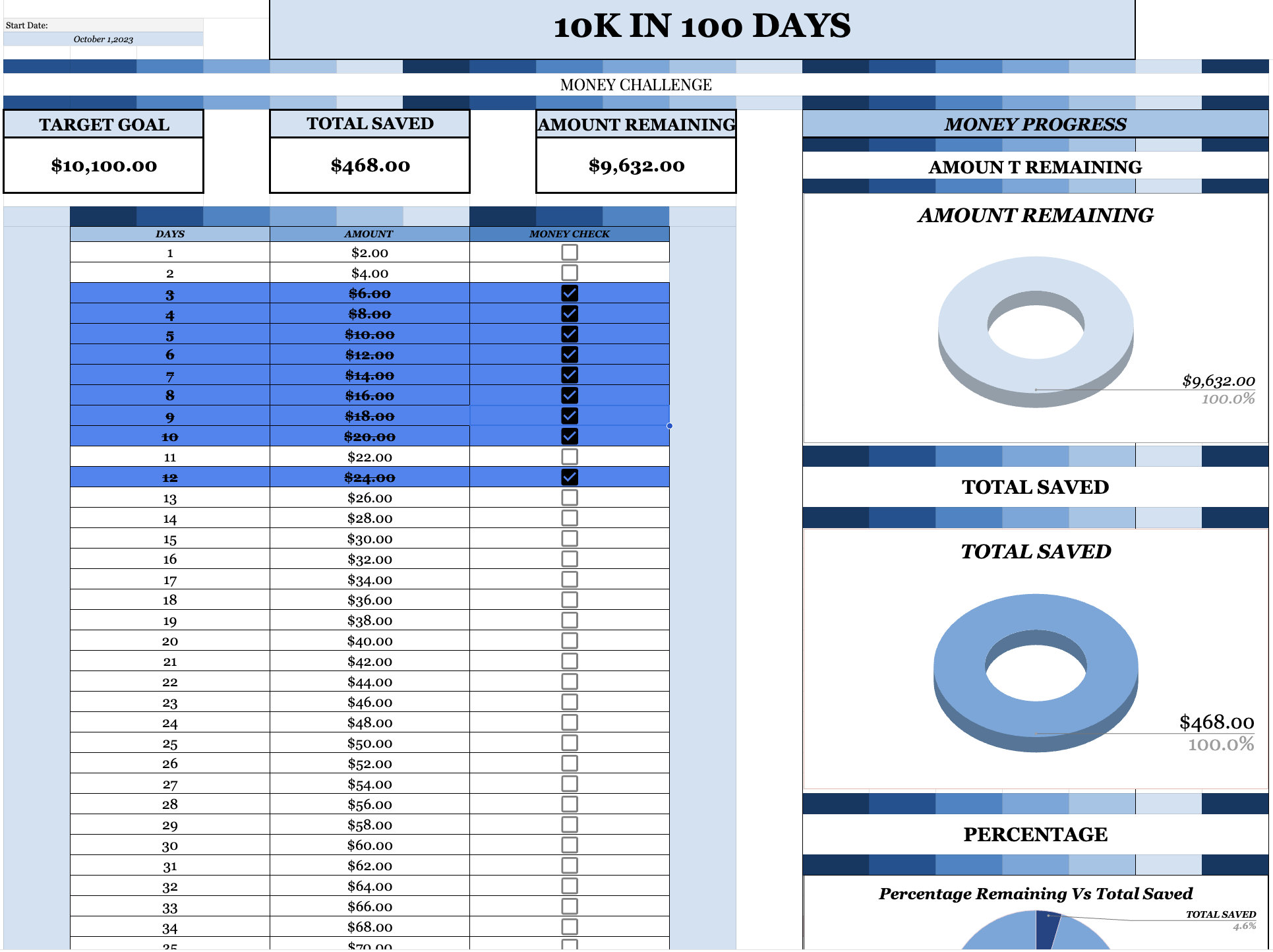Check the Money Check box for day 11
This screenshot has height=952, width=1273.
tap(568, 457)
